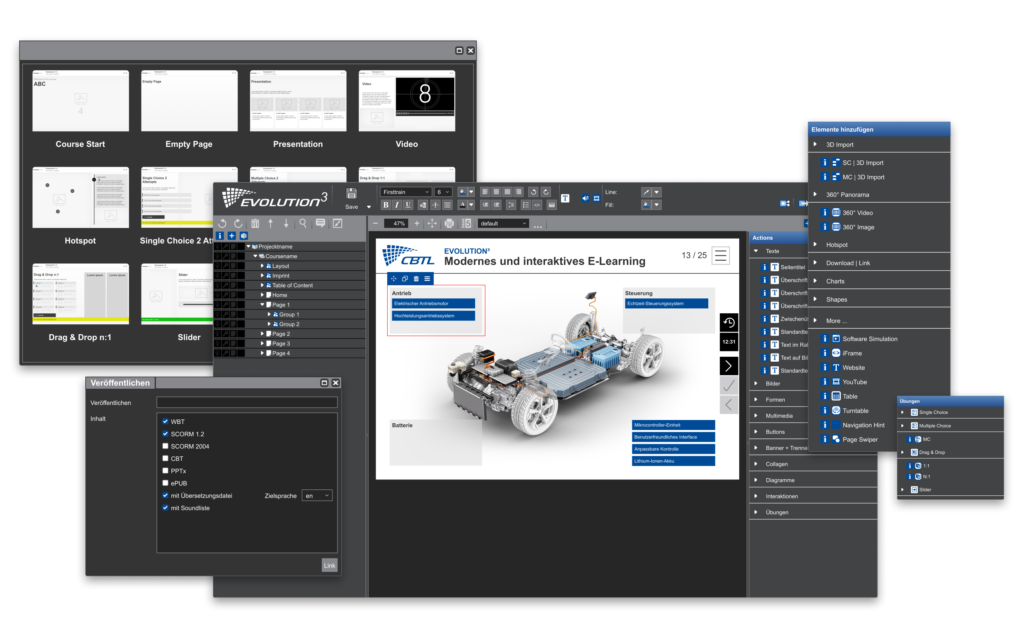Uncheck mit Soundliste checkbox

165,507
